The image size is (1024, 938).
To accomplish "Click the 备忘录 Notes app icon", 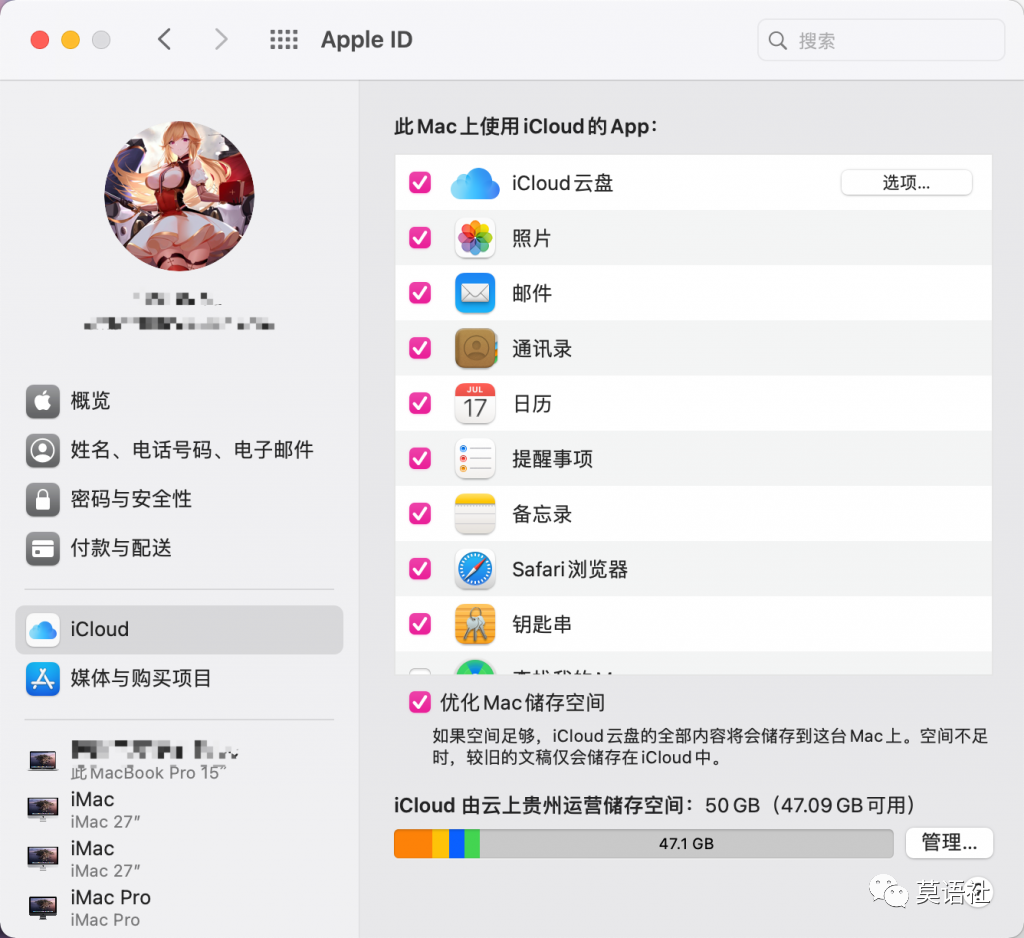I will pos(475,513).
